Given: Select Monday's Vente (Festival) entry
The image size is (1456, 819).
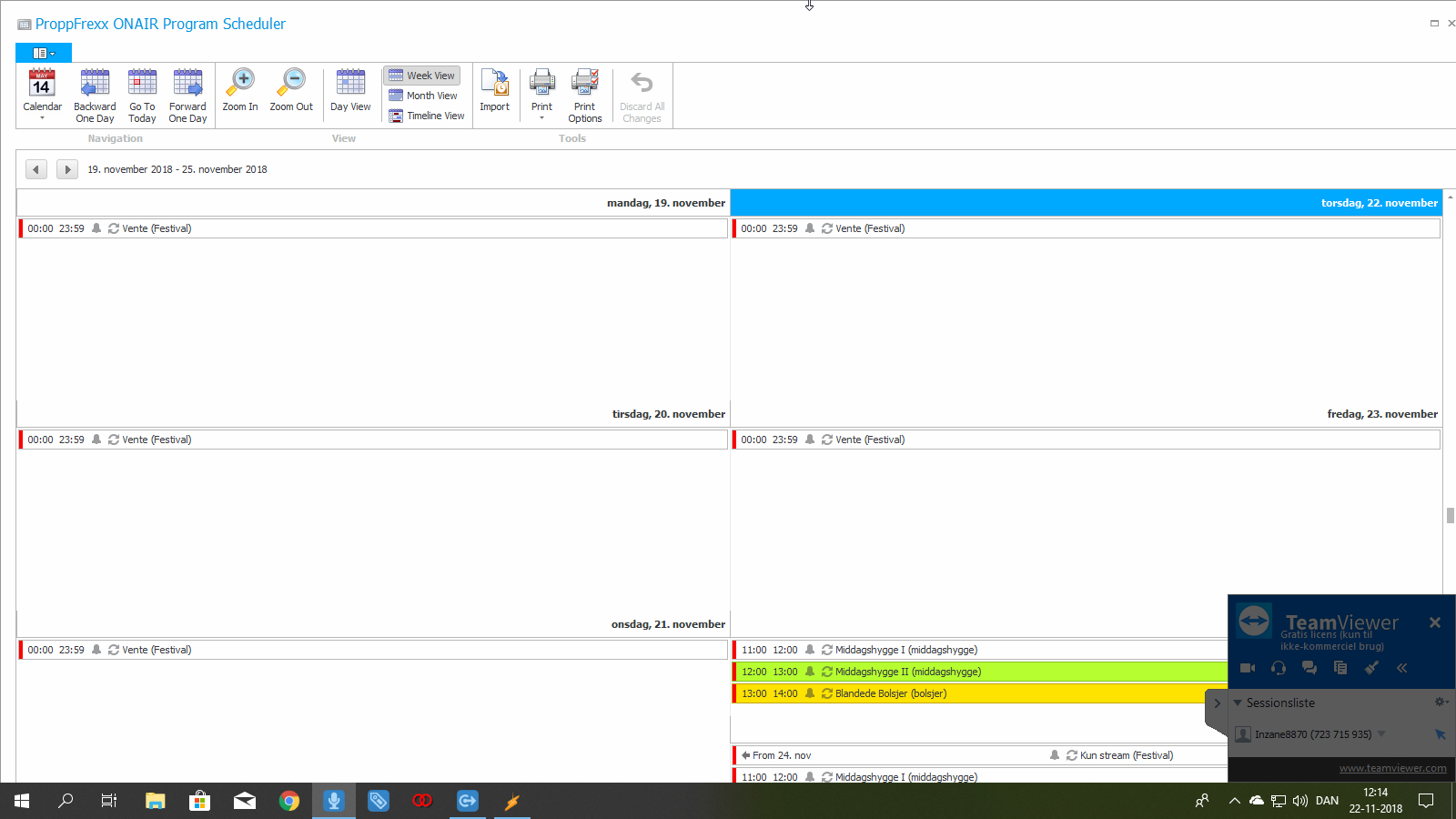Looking at the screenshot, I should (373, 228).
